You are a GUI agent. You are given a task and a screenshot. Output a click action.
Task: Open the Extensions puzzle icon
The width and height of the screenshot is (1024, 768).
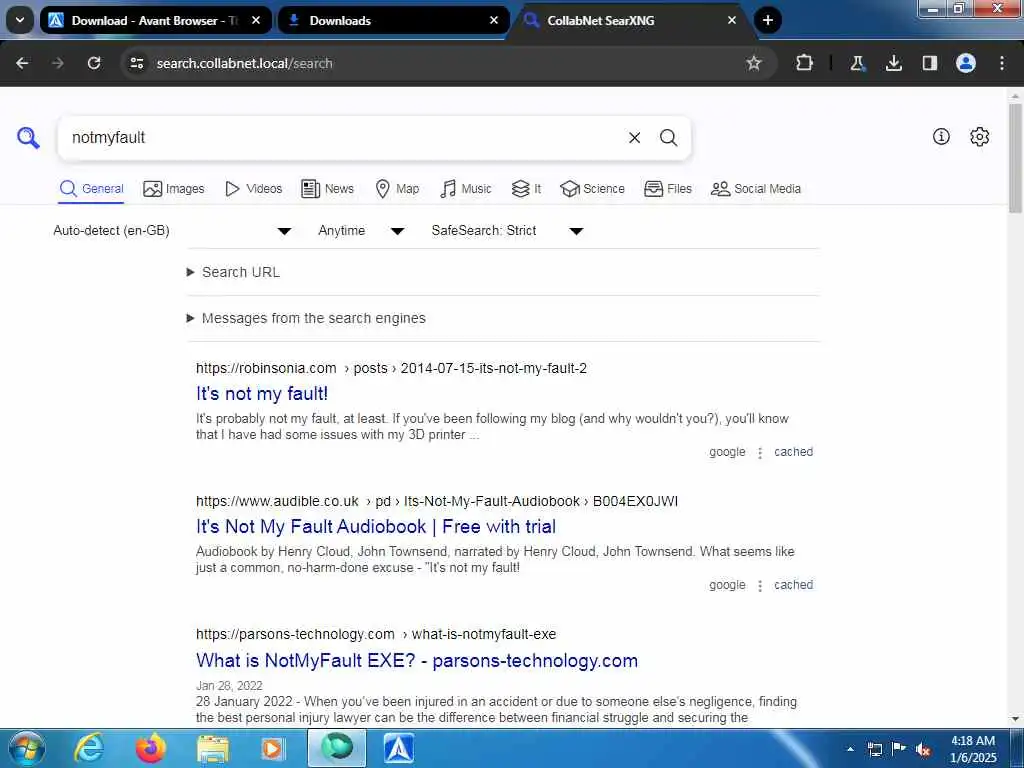point(805,63)
